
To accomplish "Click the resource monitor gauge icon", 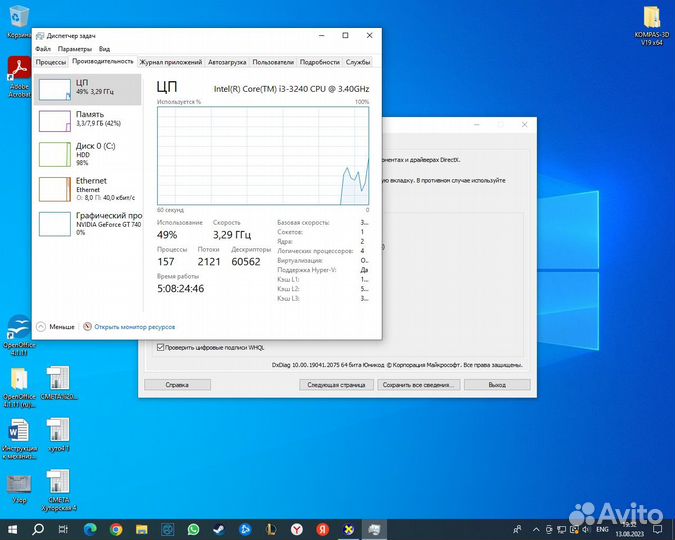I will (87, 326).
